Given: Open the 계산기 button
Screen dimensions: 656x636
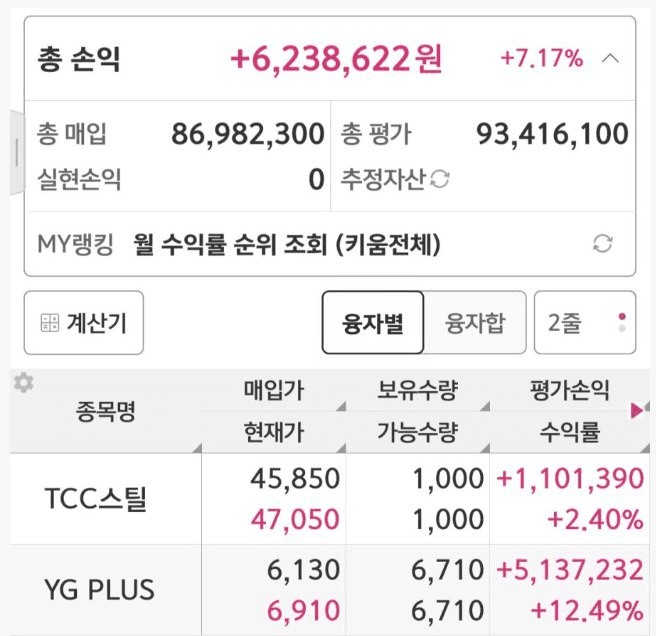Looking at the screenshot, I should [x=84, y=323].
